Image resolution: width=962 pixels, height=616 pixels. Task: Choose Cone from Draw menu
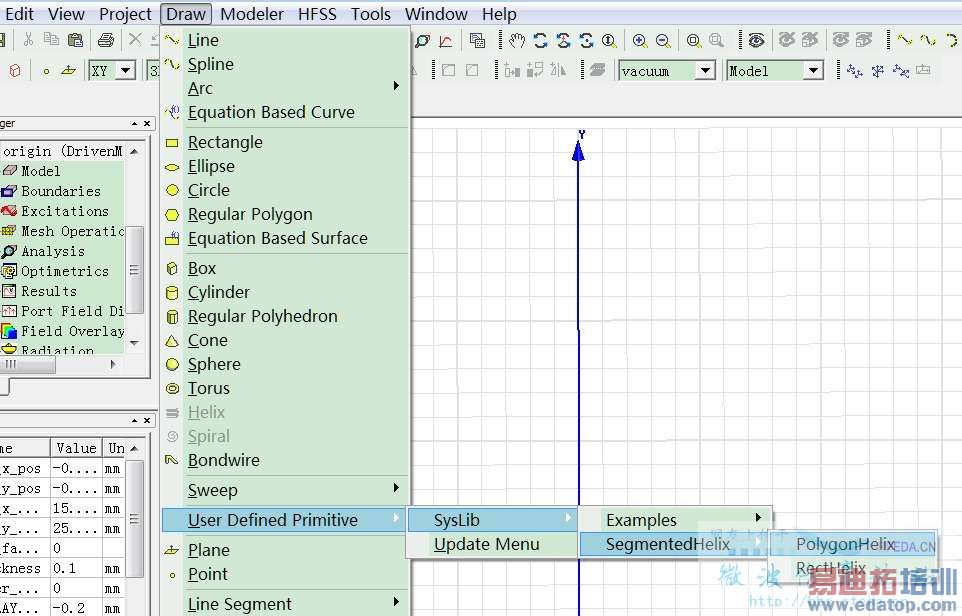point(285,340)
